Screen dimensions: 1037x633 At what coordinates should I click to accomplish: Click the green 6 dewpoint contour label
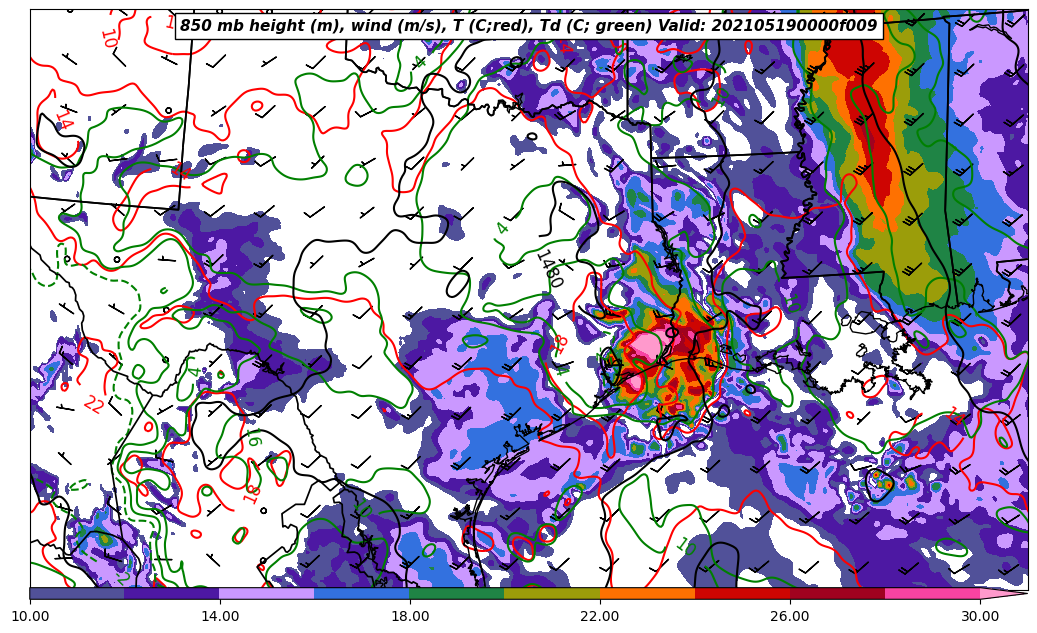pyautogui.click(x=253, y=441)
